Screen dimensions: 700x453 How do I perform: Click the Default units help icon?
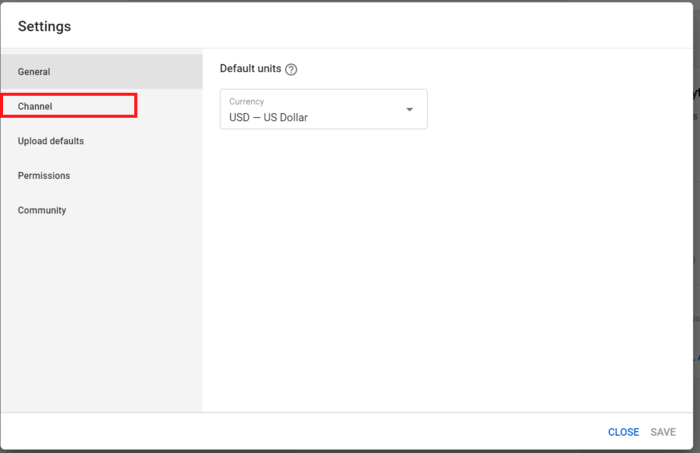[x=291, y=70]
